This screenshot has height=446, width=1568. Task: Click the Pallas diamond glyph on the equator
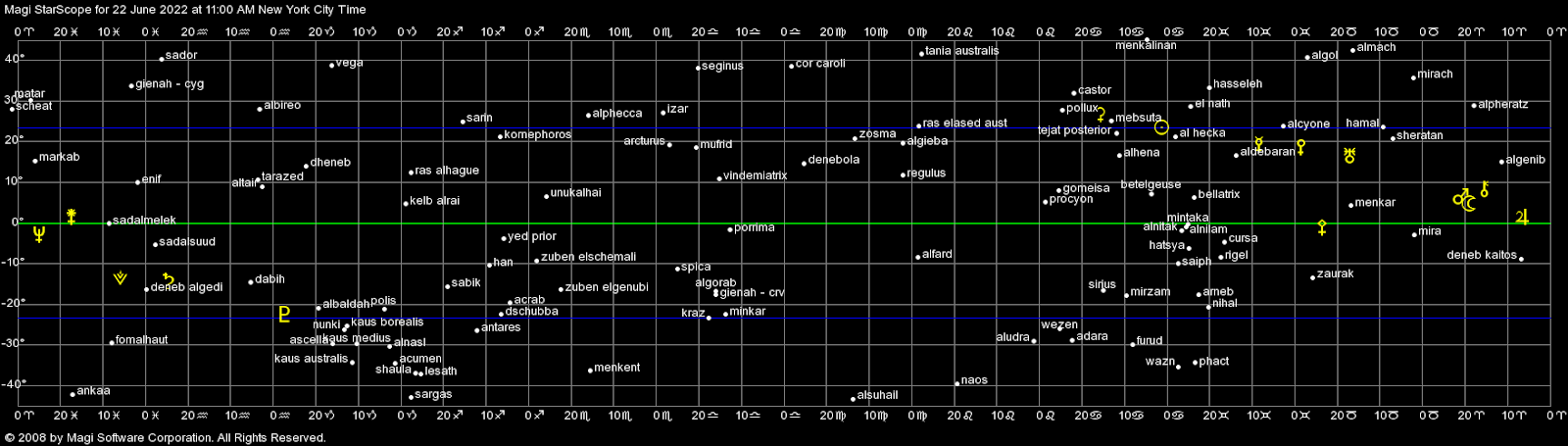coord(1322,228)
